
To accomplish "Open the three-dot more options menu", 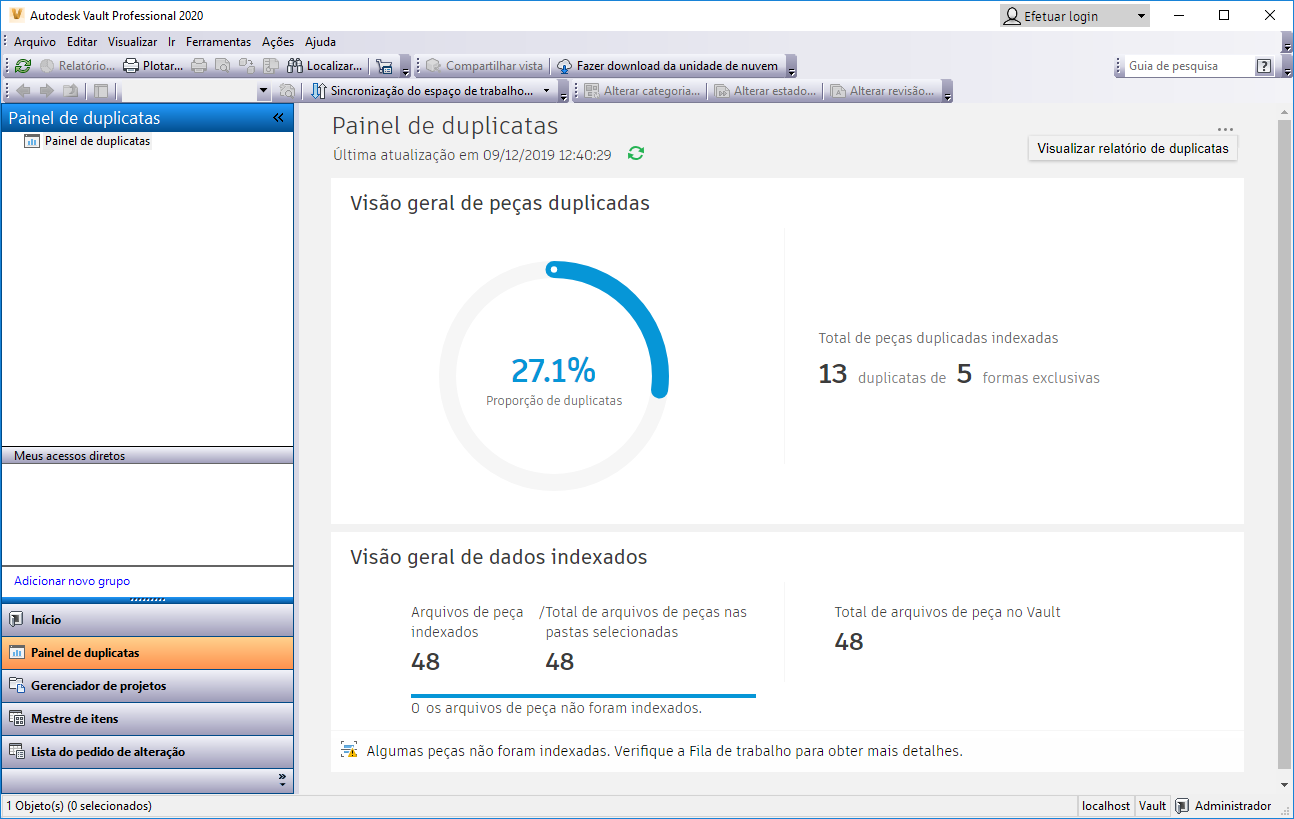I will [1226, 129].
